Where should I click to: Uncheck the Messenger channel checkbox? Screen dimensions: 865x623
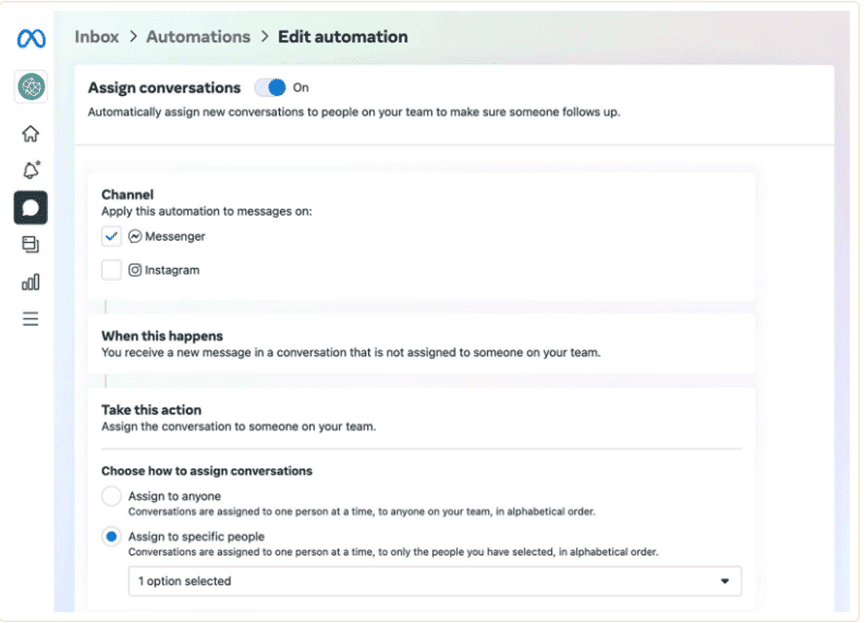[112, 237]
